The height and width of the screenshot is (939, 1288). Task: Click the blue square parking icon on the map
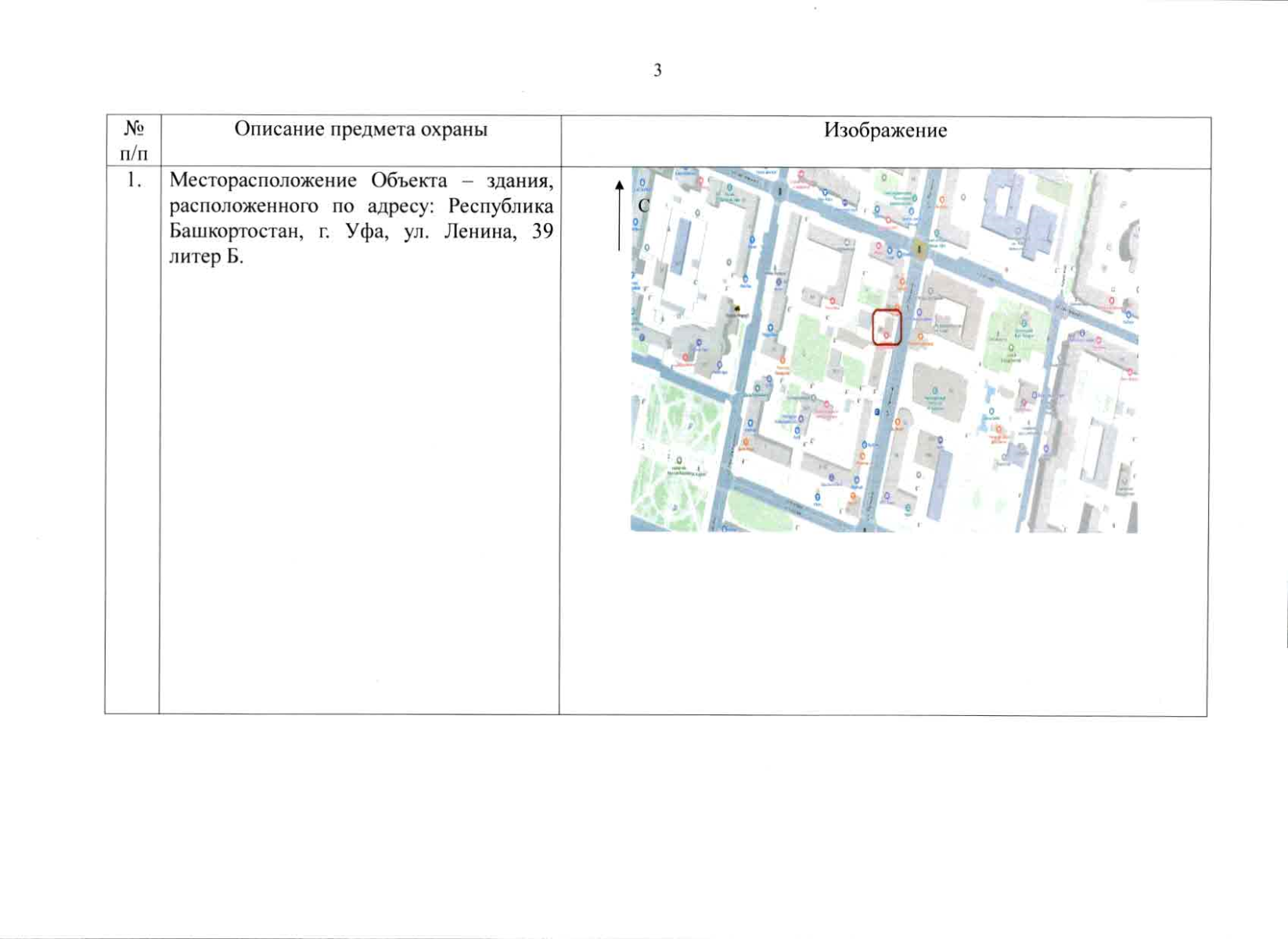(x=877, y=412)
